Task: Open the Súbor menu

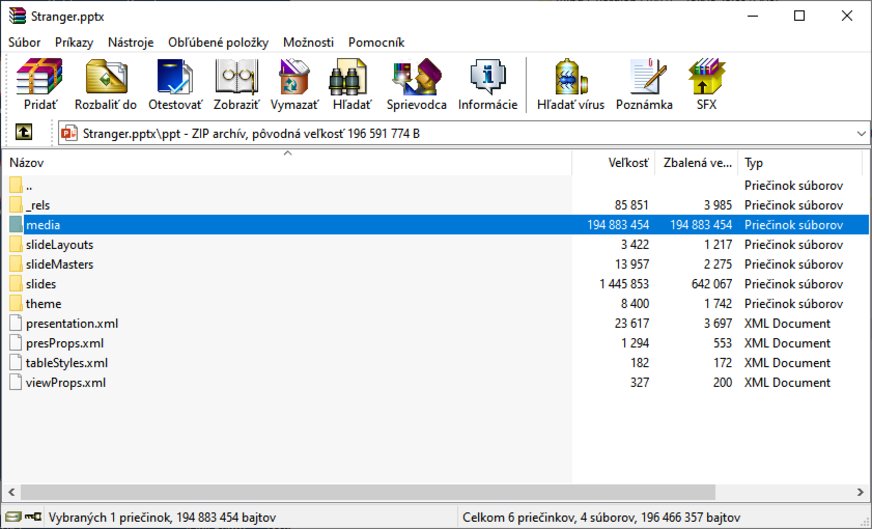Action: [25, 42]
